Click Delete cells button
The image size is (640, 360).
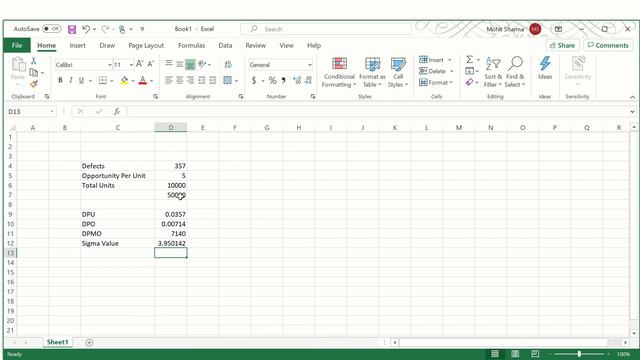[436, 71]
